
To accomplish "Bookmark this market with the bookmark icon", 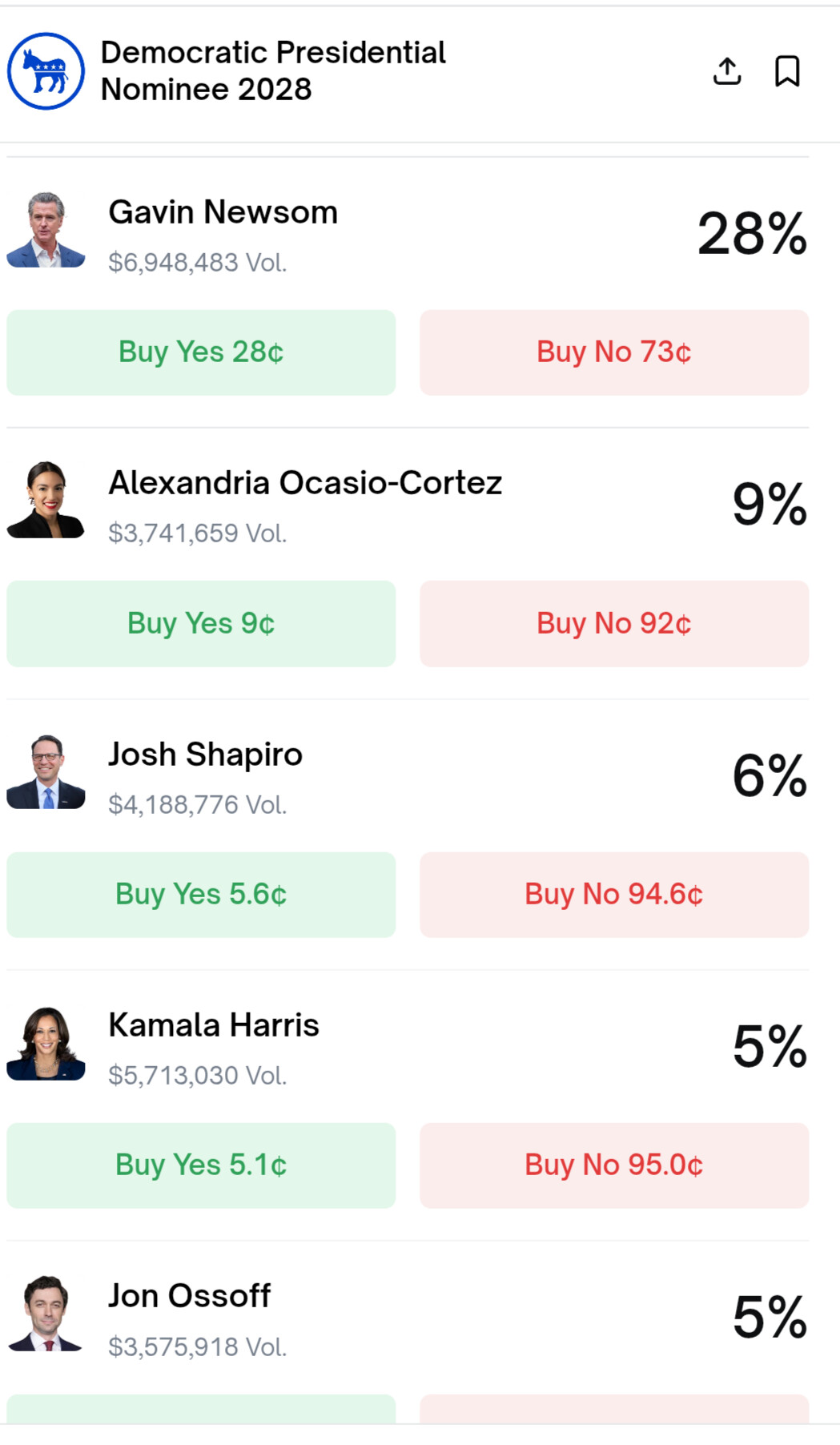I will click(x=787, y=71).
